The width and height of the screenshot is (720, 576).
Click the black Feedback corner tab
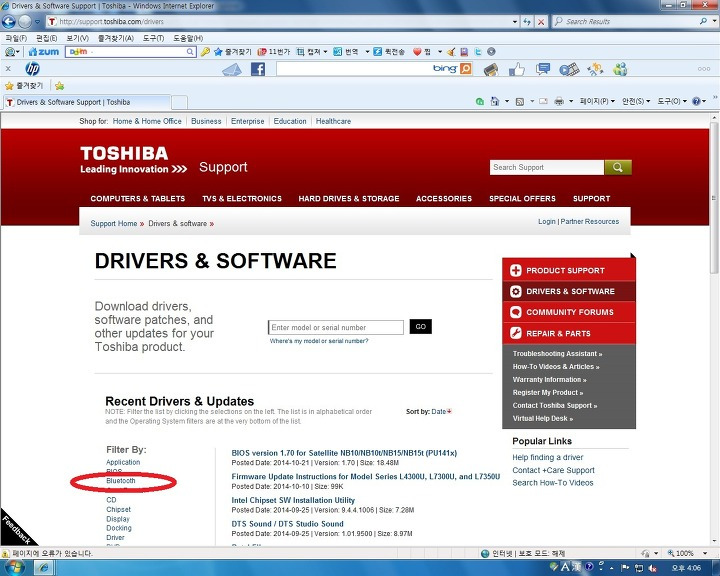(x=16, y=529)
